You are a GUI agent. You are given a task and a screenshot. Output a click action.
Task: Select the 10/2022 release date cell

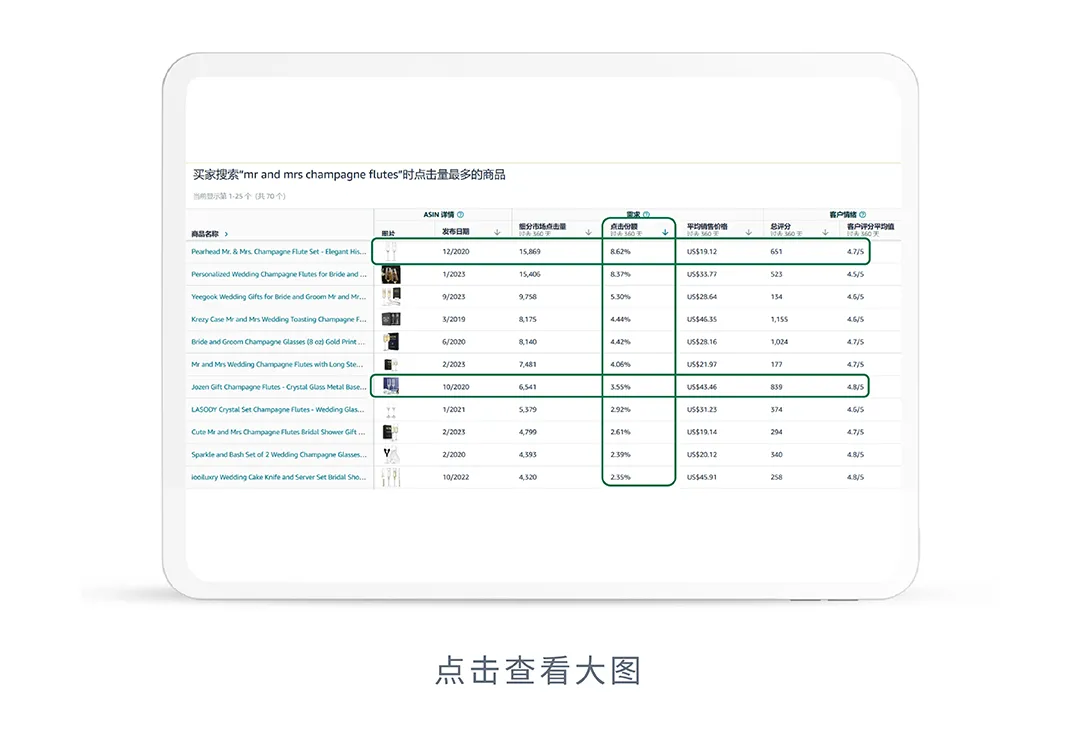tap(456, 477)
